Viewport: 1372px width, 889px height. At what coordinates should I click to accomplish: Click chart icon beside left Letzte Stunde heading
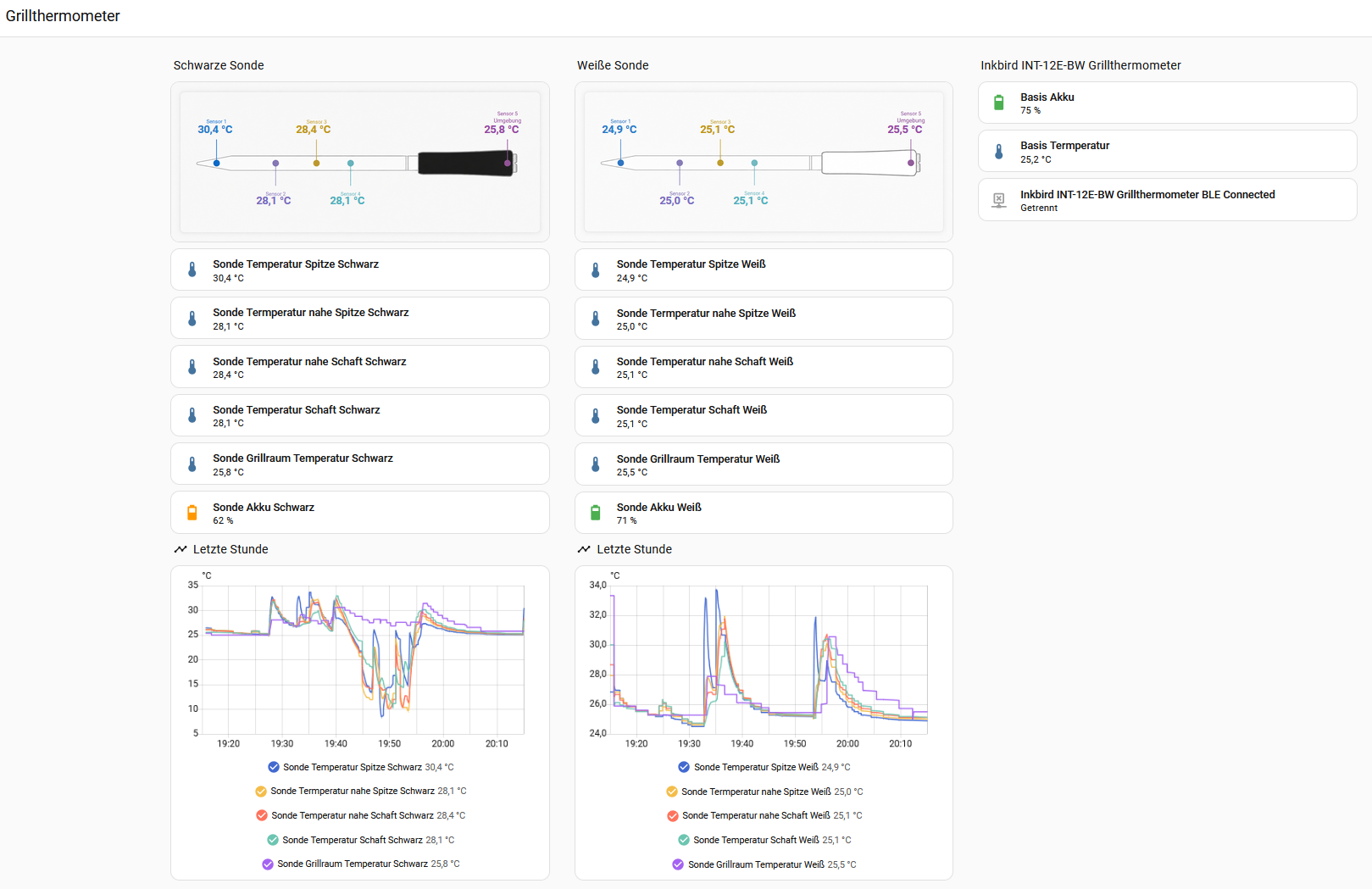(x=181, y=549)
